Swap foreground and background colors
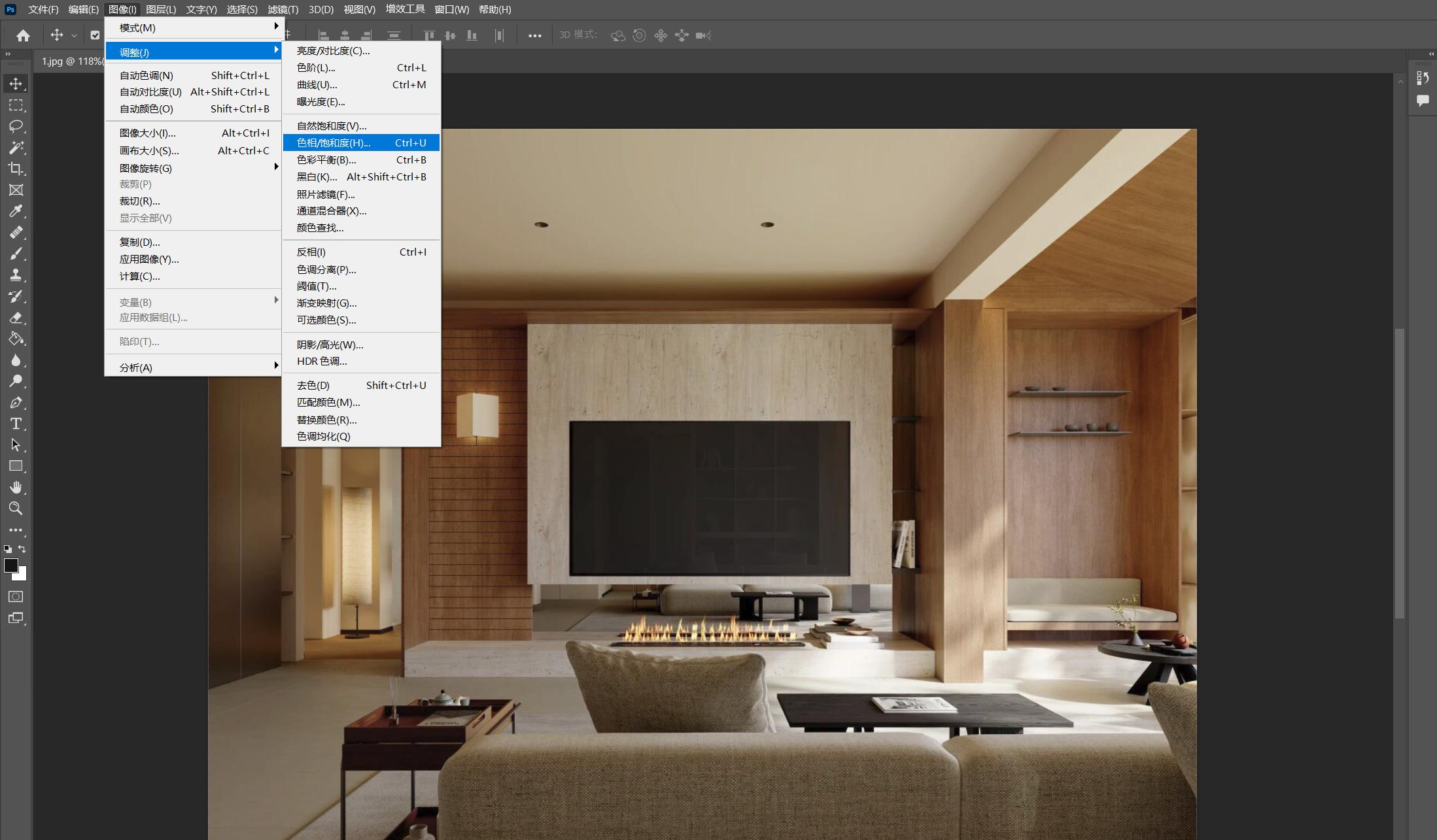 [x=22, y=549]
